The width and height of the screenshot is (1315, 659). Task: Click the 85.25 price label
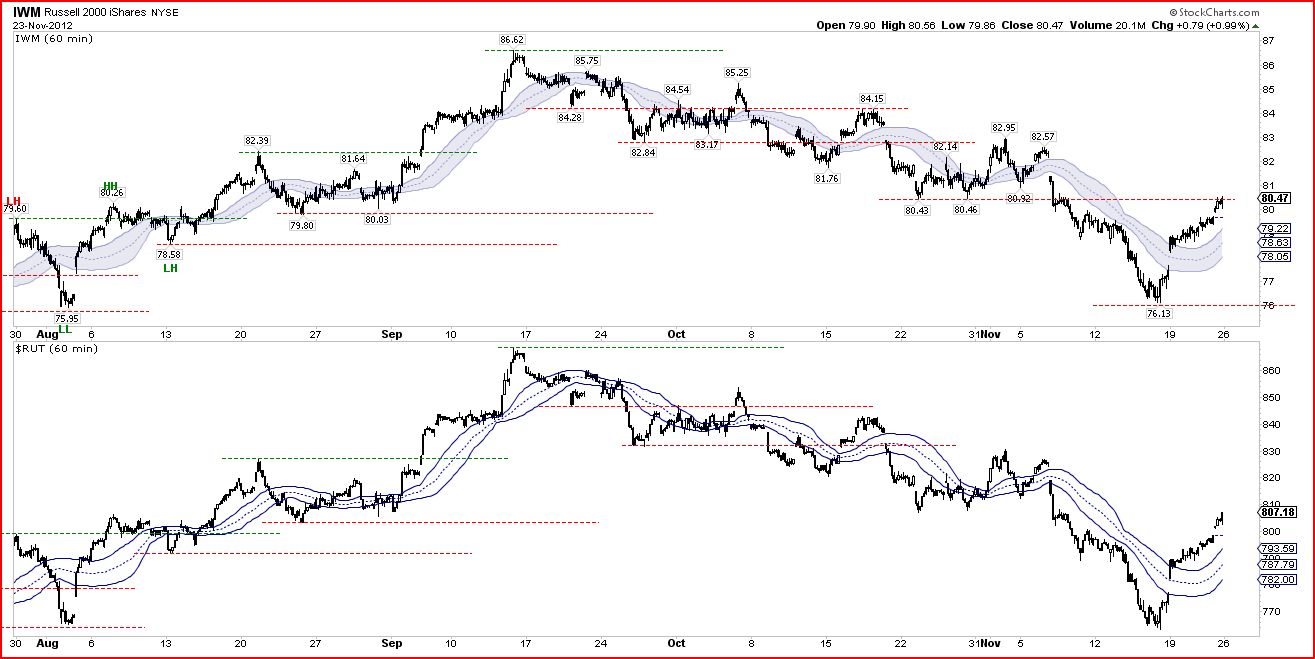coord(737,72)
